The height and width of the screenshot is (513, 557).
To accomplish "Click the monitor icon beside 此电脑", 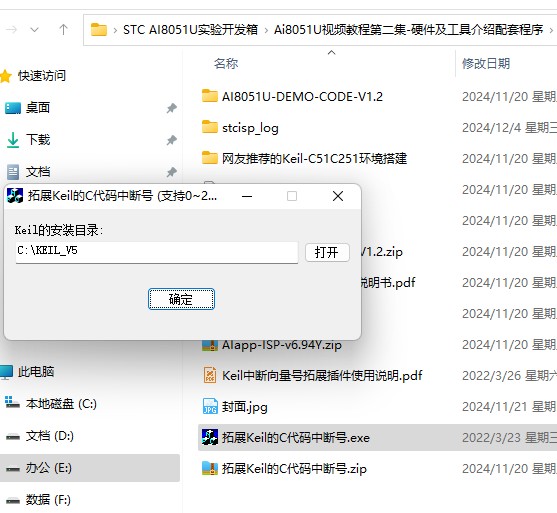I will pos(6,372).
